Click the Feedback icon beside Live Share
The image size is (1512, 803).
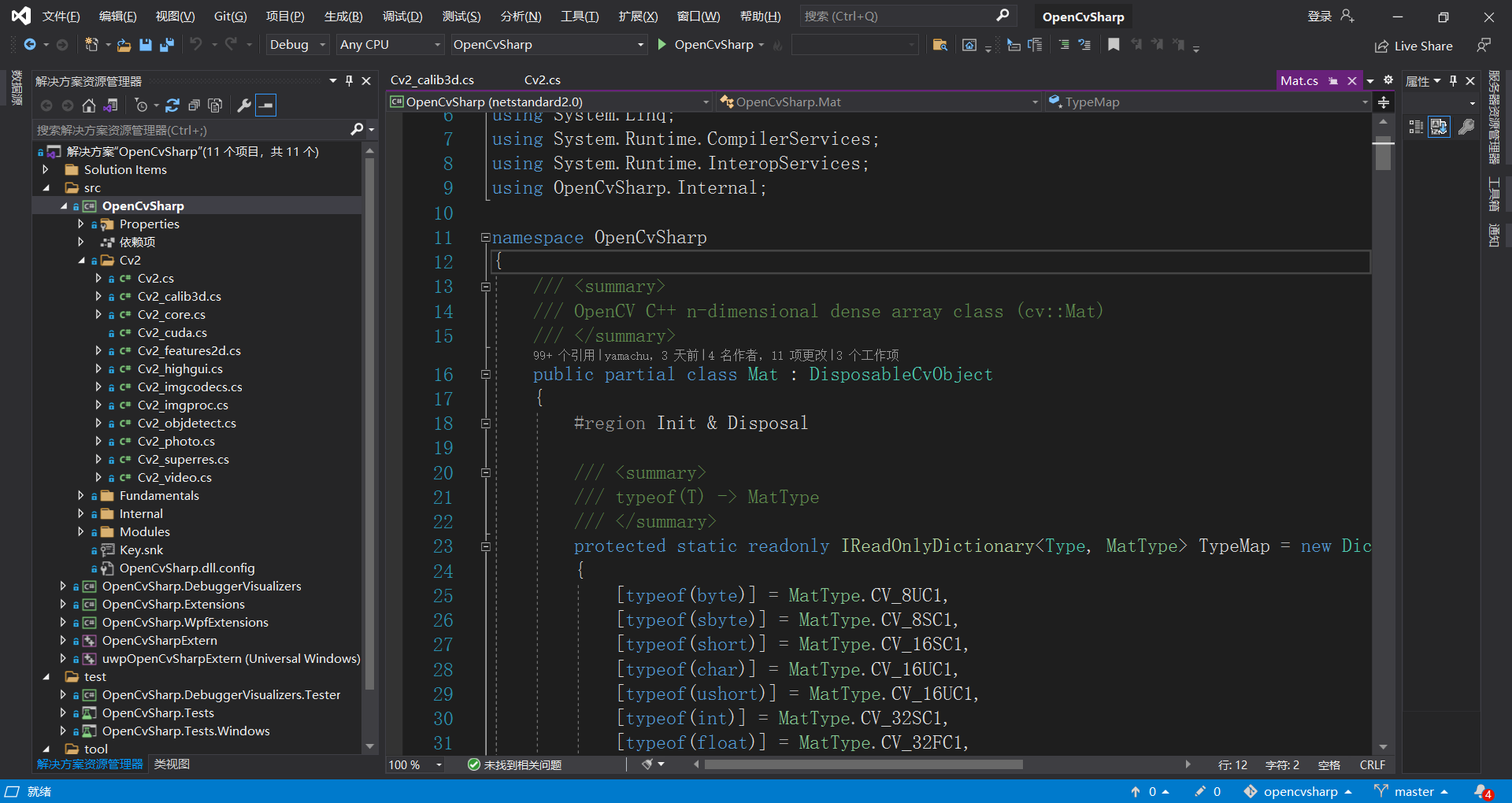coord(1484,45)
